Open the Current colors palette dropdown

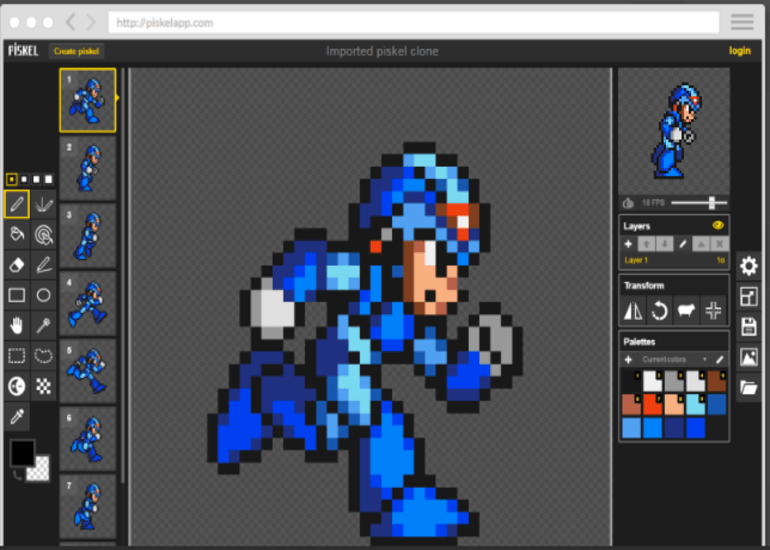[x=674, y=359]
